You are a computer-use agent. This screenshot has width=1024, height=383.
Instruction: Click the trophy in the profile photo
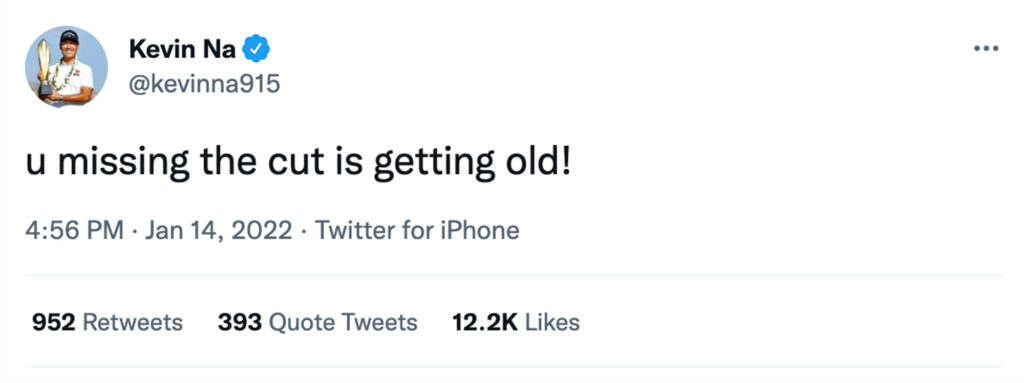click(44, 67)
